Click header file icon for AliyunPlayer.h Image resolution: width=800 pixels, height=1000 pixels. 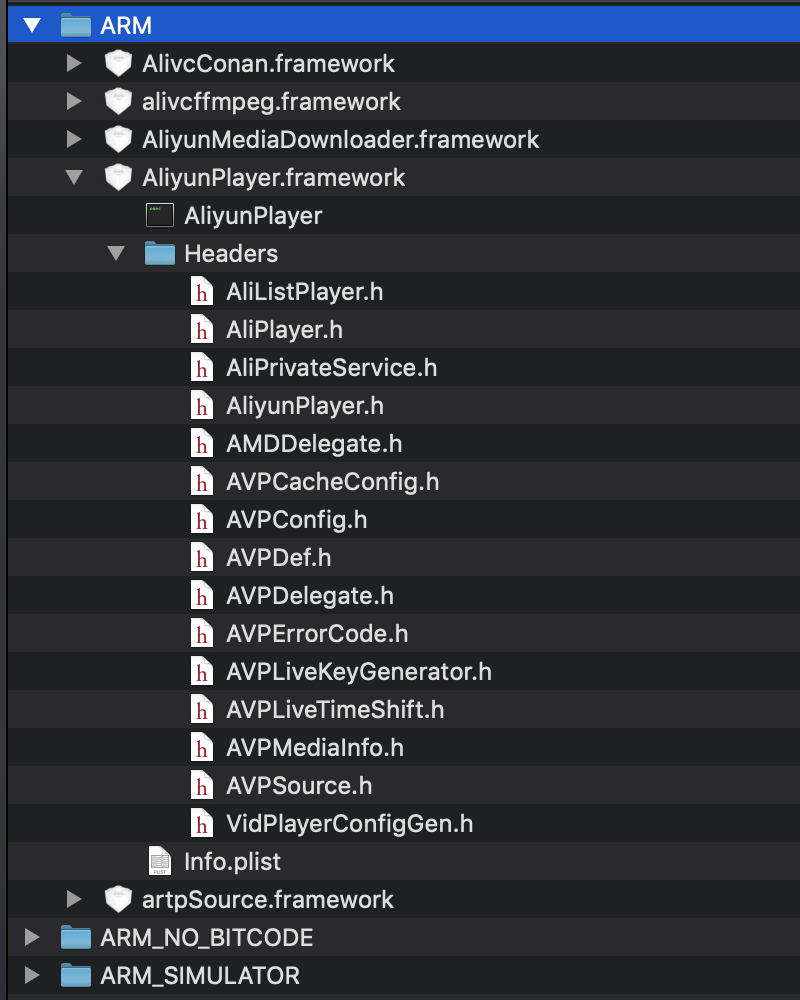[202, 406]
